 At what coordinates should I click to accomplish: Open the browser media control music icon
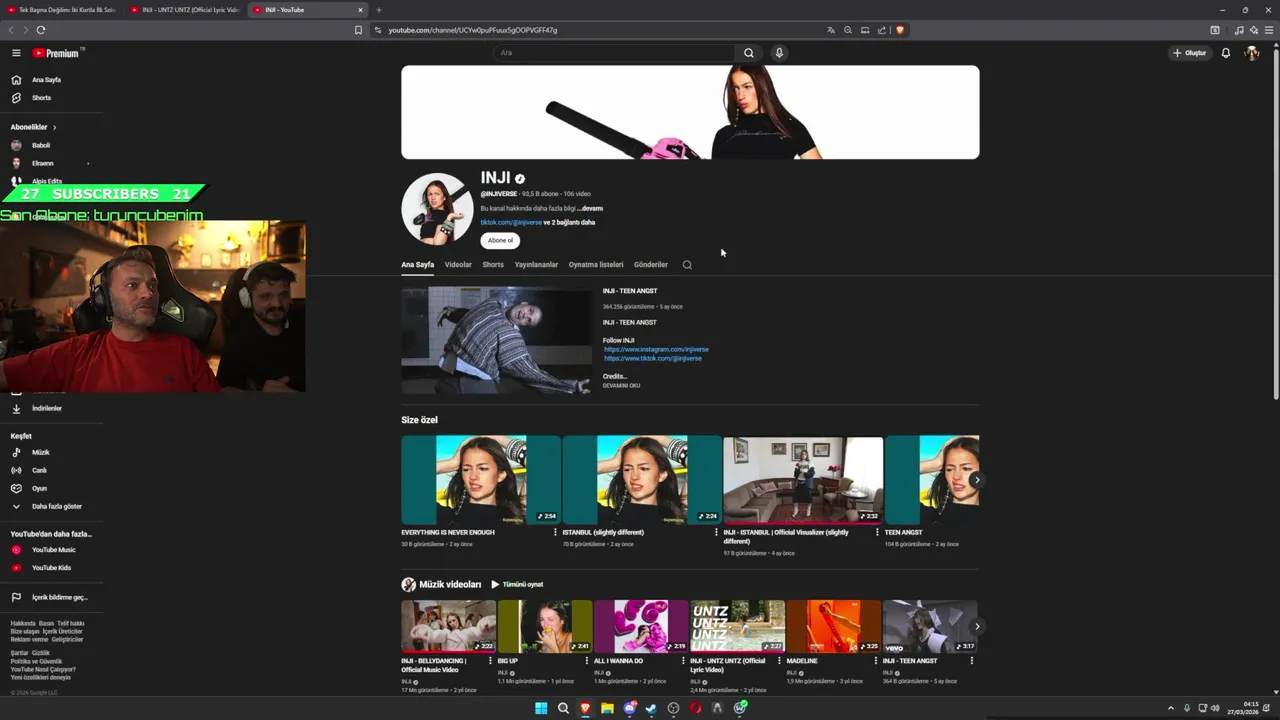click(1239, 30)
